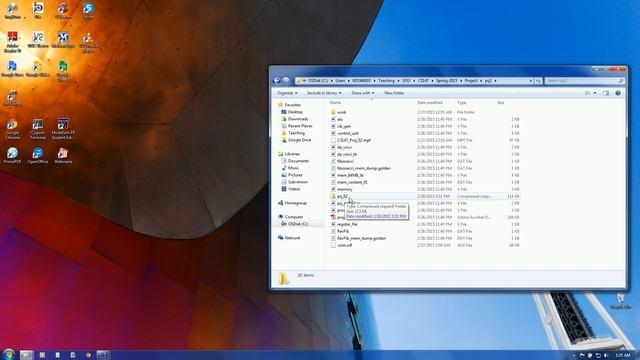Image resolution: width=640 pixels, height=360 pixels.
Task: Select Teaching under Favorites
Action: point(296,133)
